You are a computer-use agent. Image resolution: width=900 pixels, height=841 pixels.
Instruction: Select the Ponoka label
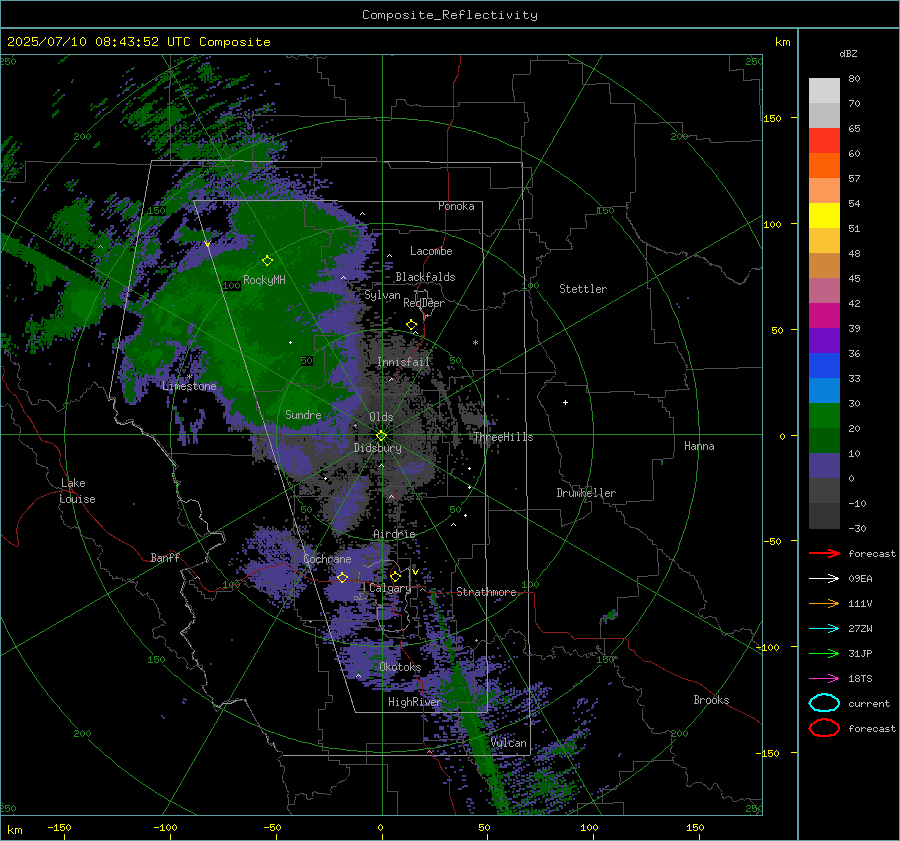point(456,207)
